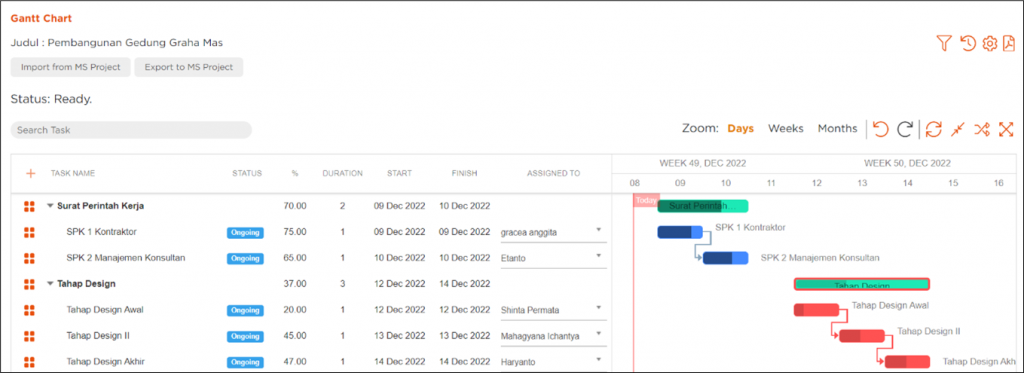Select the blue SPK 1 Kontraktor bar
Image resolution: width=1024 pixels, height=373 pixels.
(680, 232)
